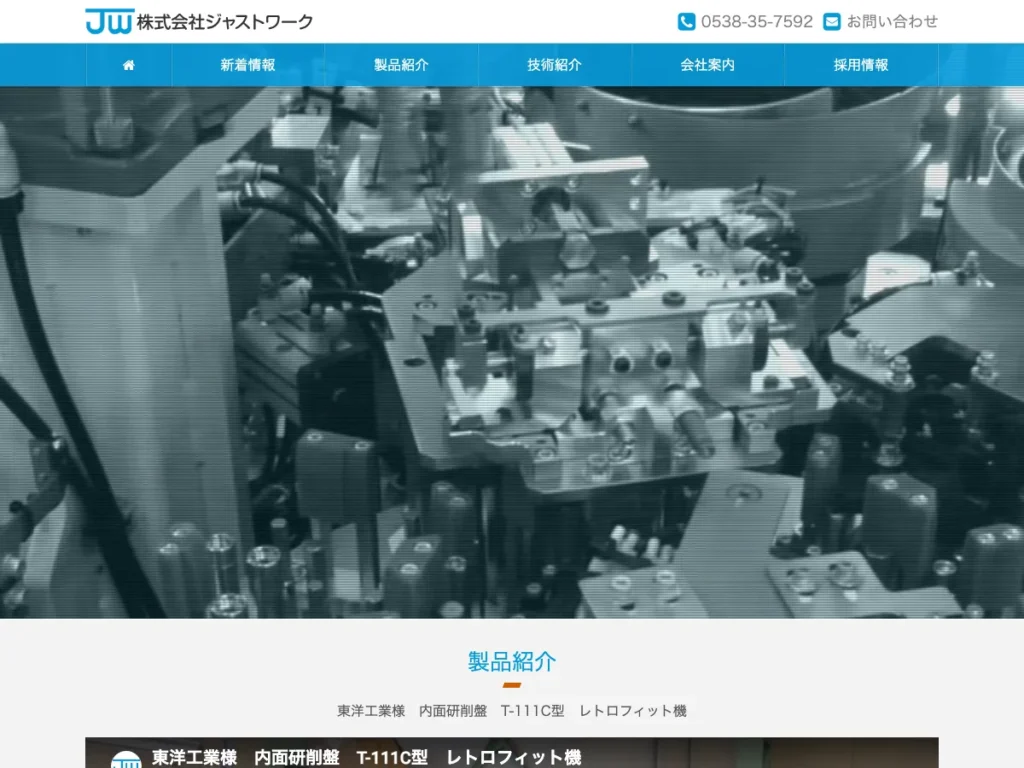Click the envelope mail icon
Image resolution: width=1024 pixels, height=768 pixels.
tap(832, 22)
